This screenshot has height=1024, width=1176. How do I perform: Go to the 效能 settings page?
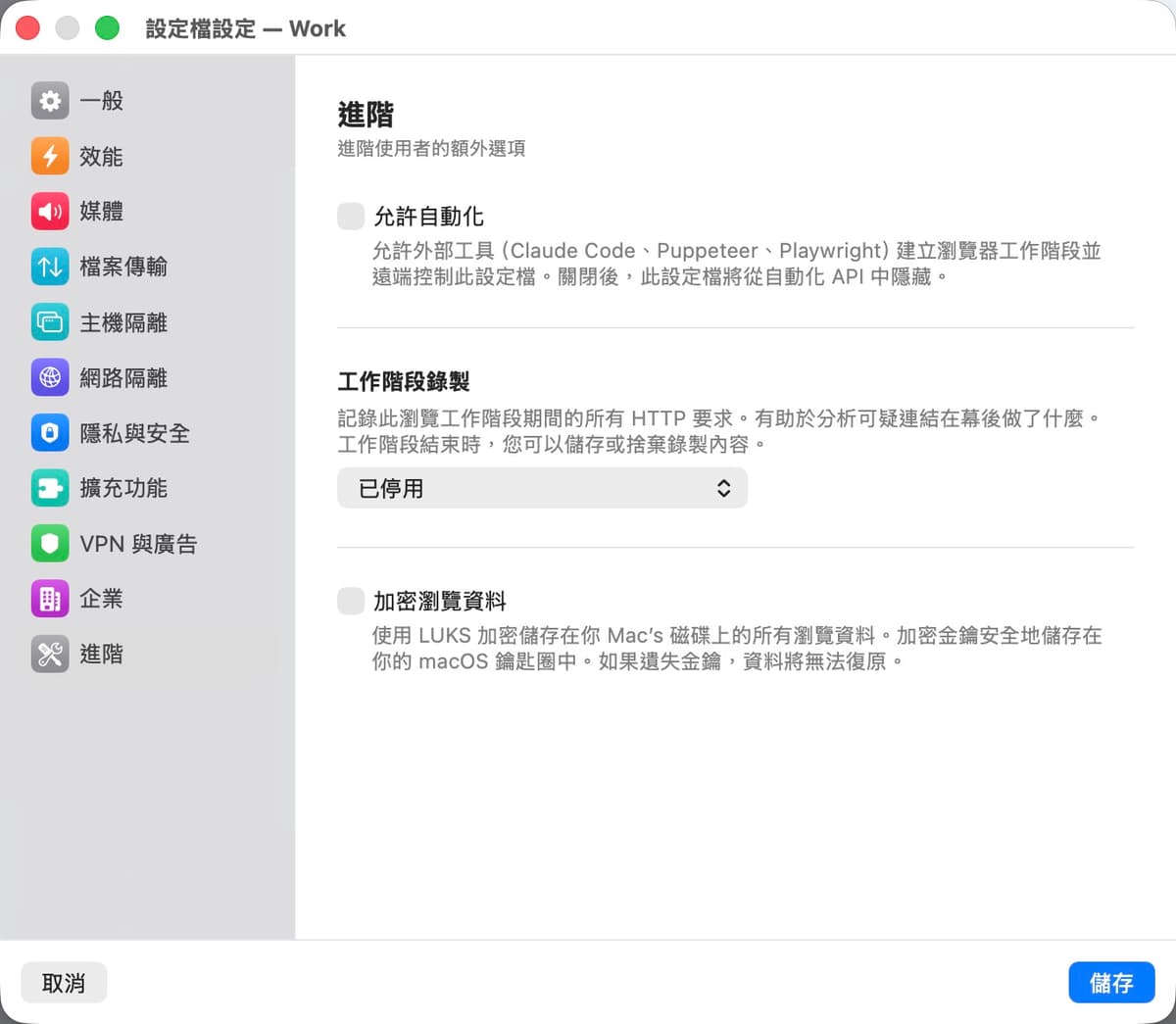point(149,156)
